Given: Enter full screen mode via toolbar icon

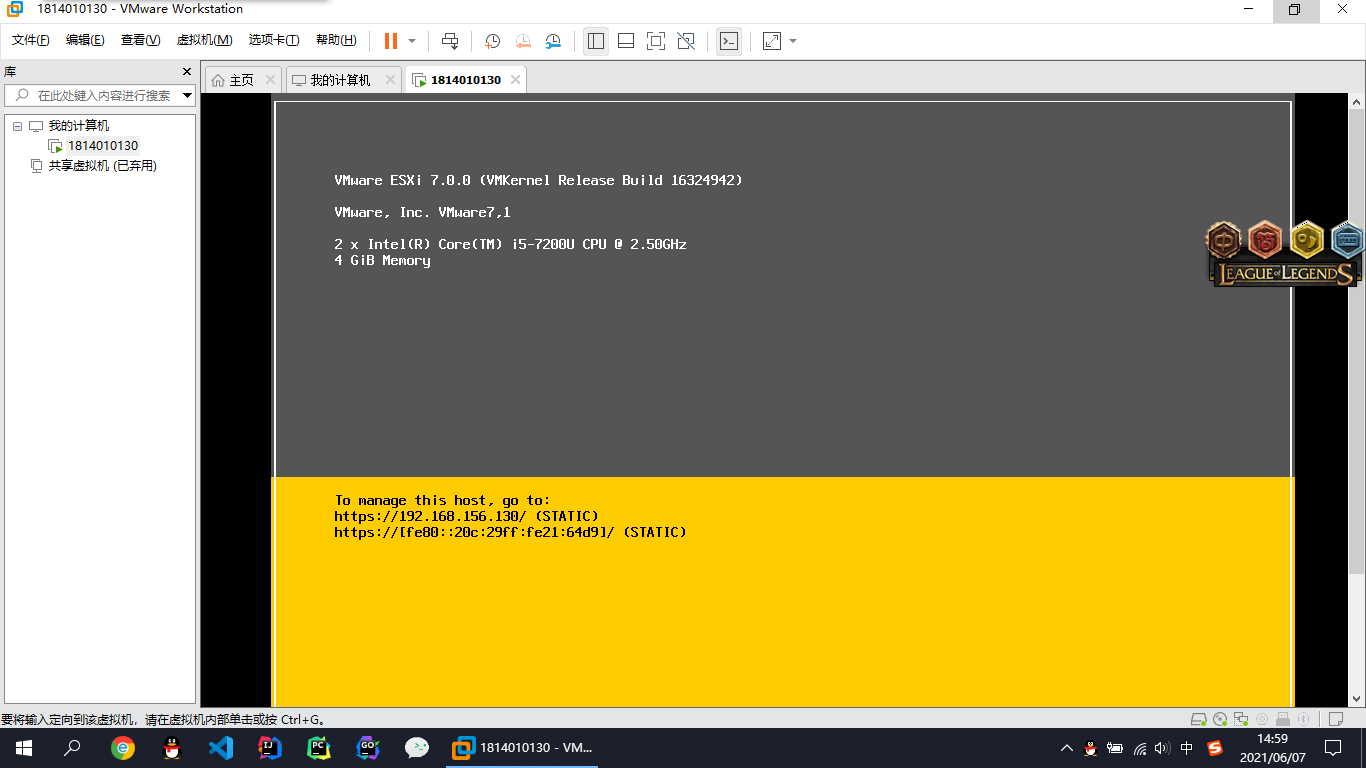Looking at the screenshot, I should [655, 41].
